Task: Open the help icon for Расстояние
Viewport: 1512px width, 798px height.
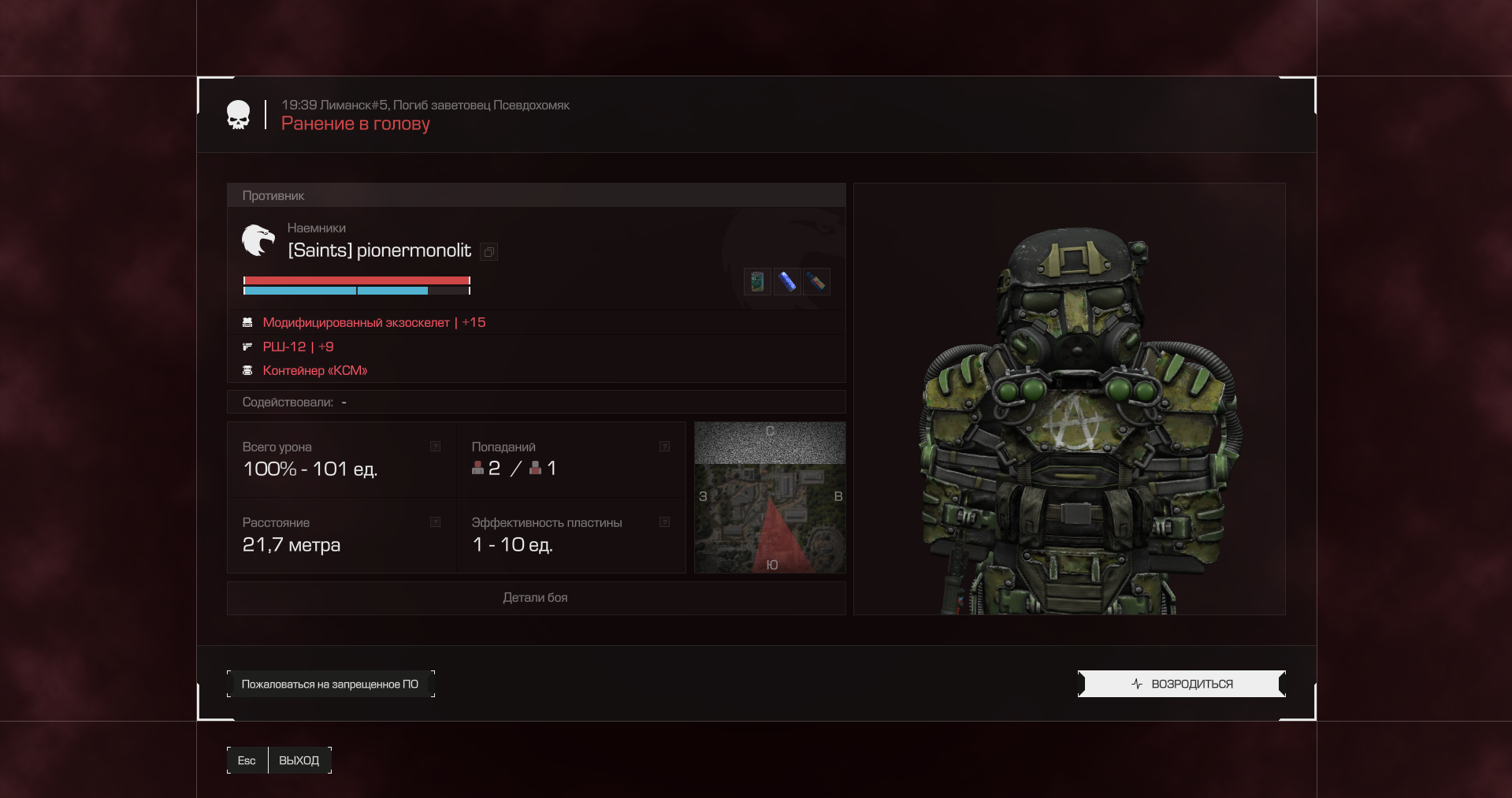Action: tap(435, 522)
